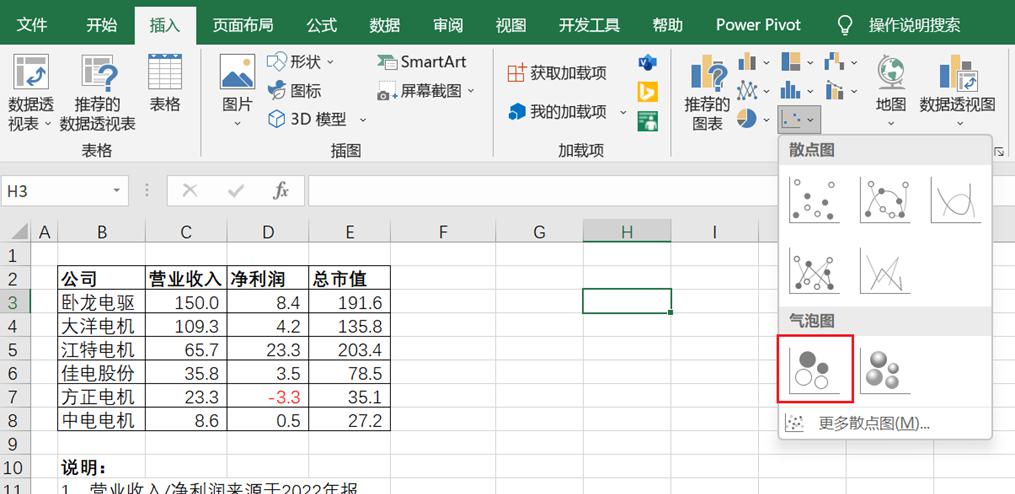Image resolution: width=1015 pixels, height=494 pixels.
Task: Choose Scatter with straight lines and markers
Action: (814, 271)
